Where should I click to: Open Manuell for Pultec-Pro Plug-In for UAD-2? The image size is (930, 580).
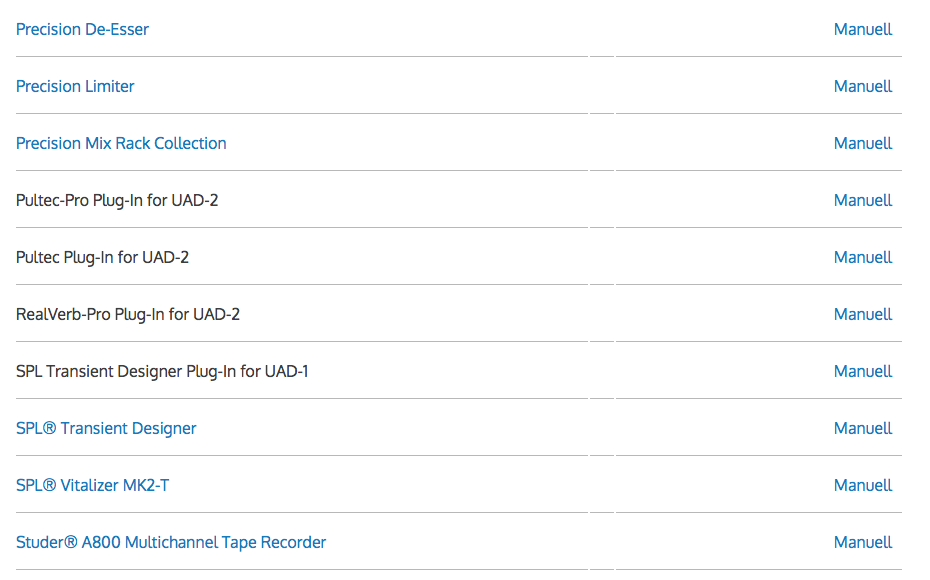pos(862,201)
